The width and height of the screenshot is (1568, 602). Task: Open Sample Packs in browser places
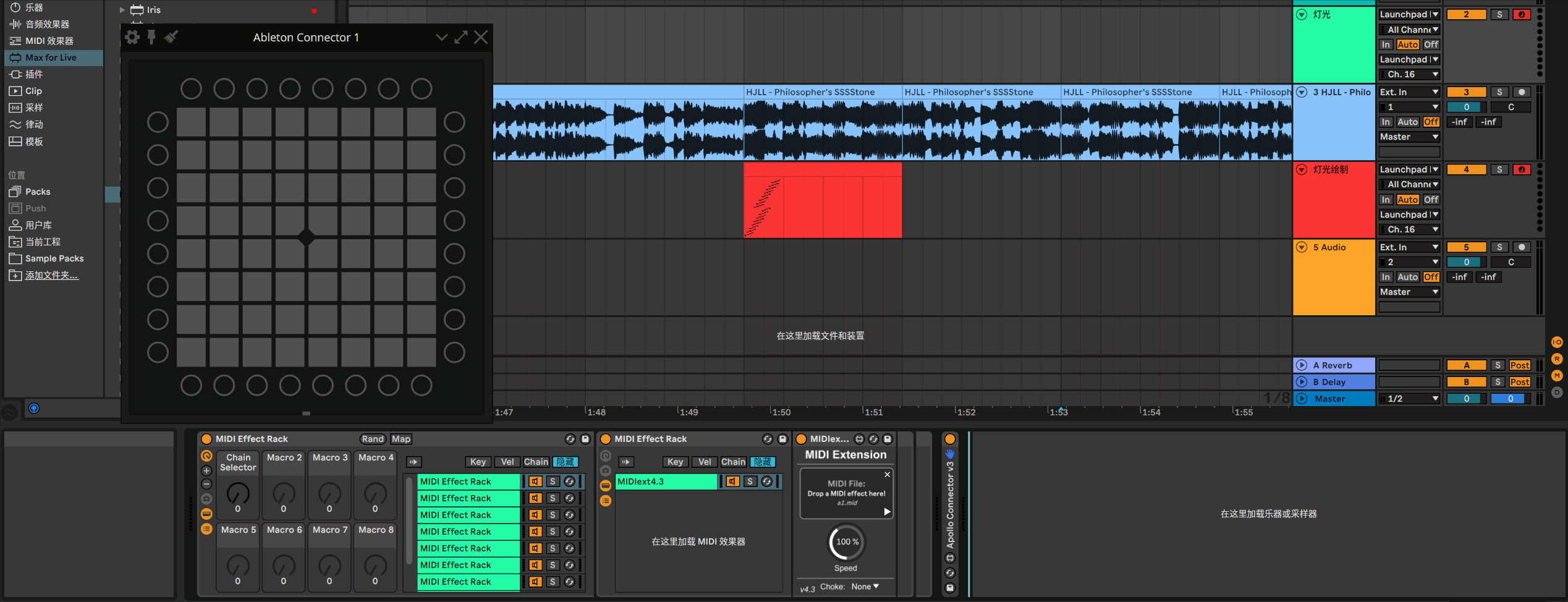(x=54, y=258)
